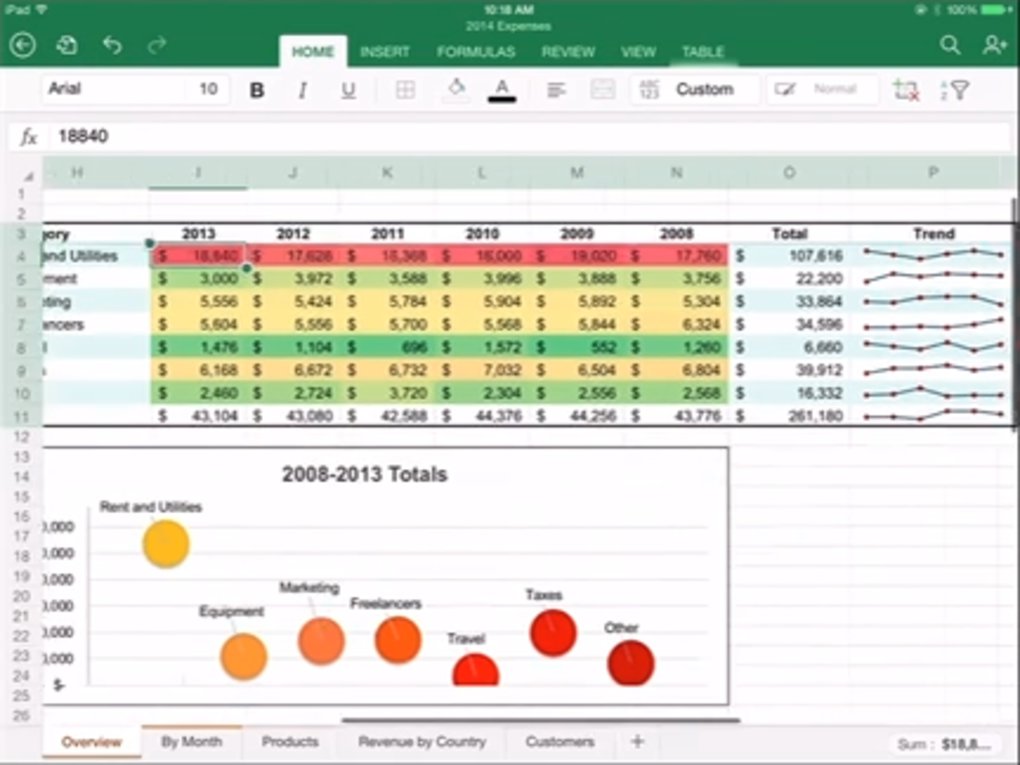1020x765 pixels.
Task: Open the Normal cell styles dropdown
Action: click(x=822, y=90)
